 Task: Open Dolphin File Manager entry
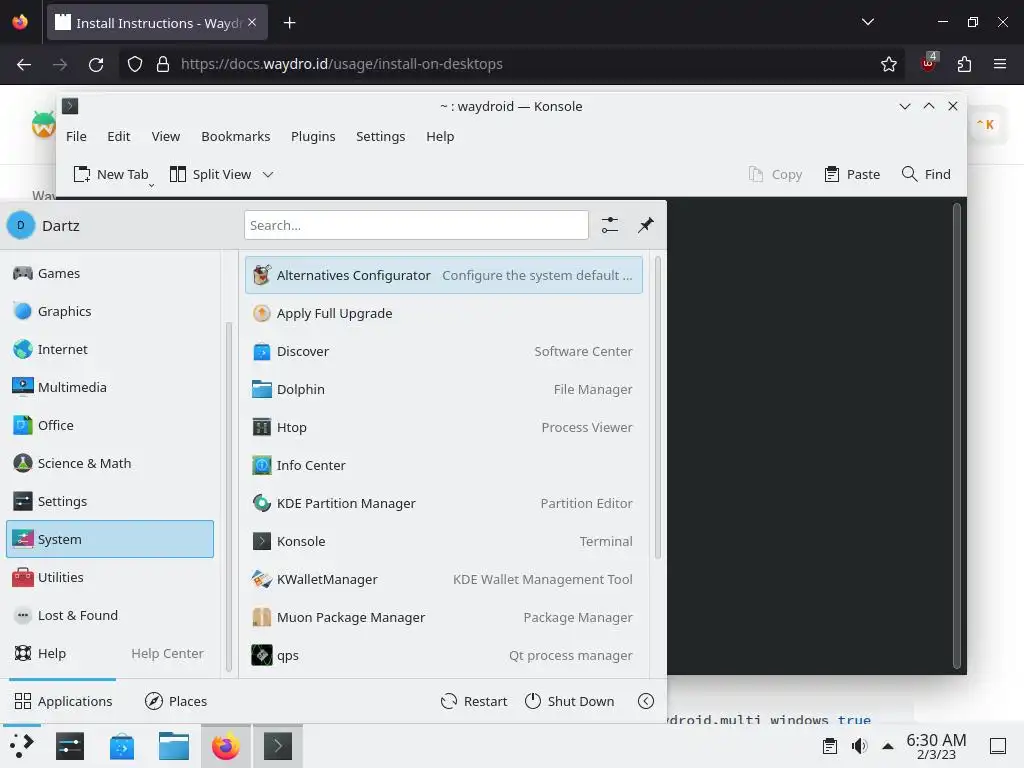pos(443,389)
